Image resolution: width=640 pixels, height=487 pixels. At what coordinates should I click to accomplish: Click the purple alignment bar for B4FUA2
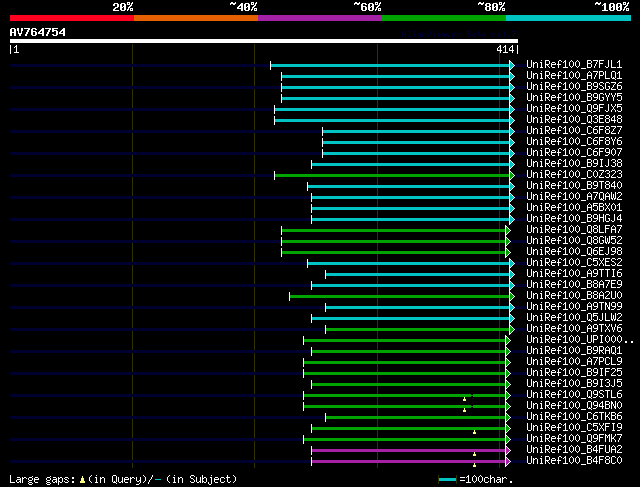tap(408, 451)
